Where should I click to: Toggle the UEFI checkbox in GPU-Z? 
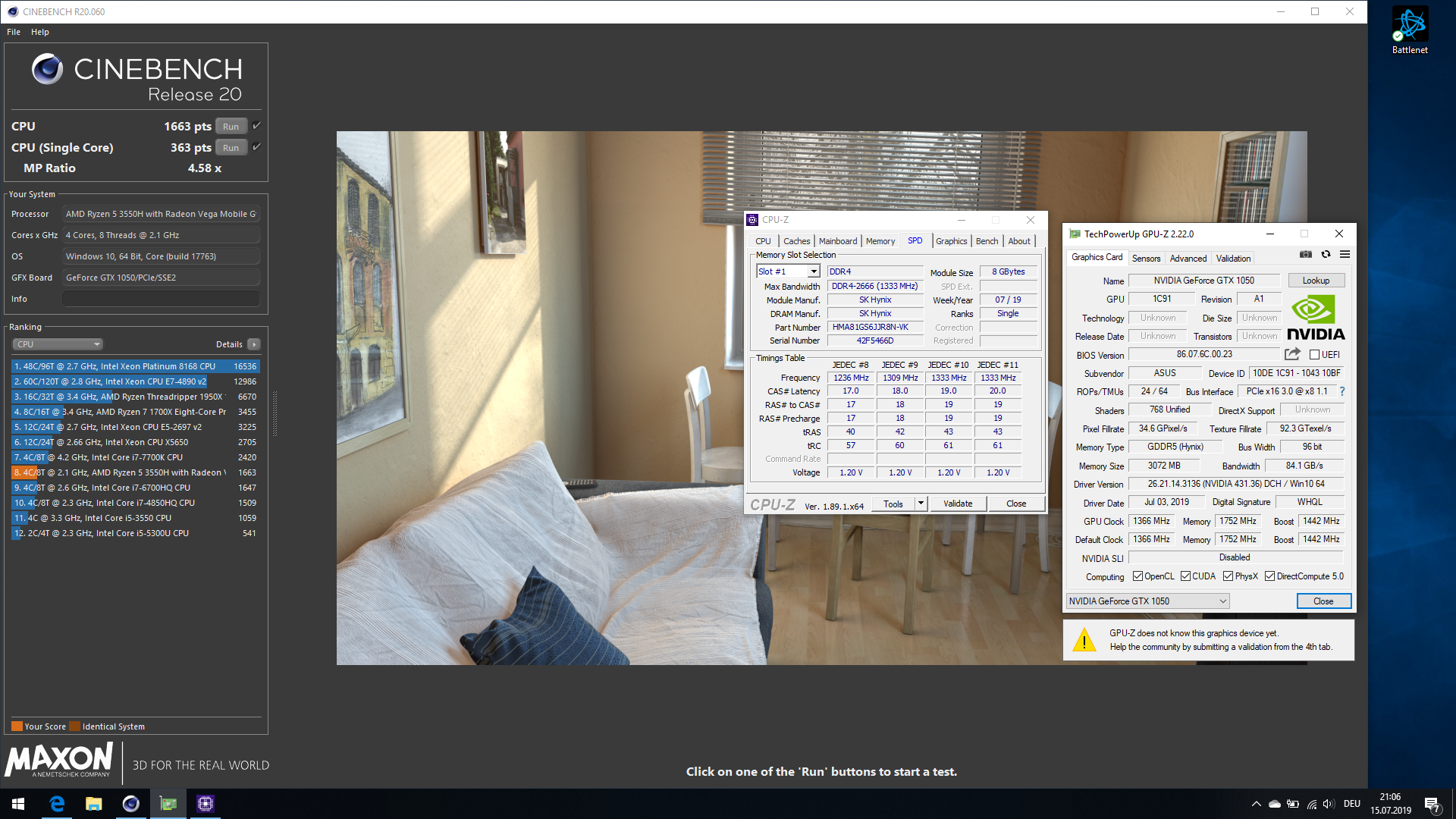click(1314, 355)
